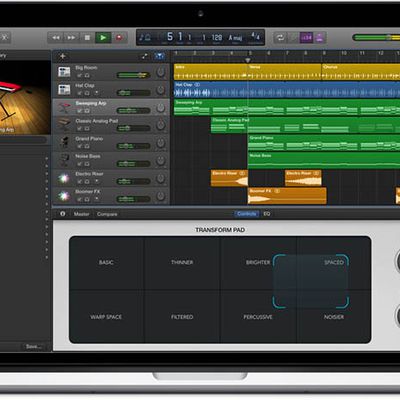Click the automation button in track header bar

(145, 56)
